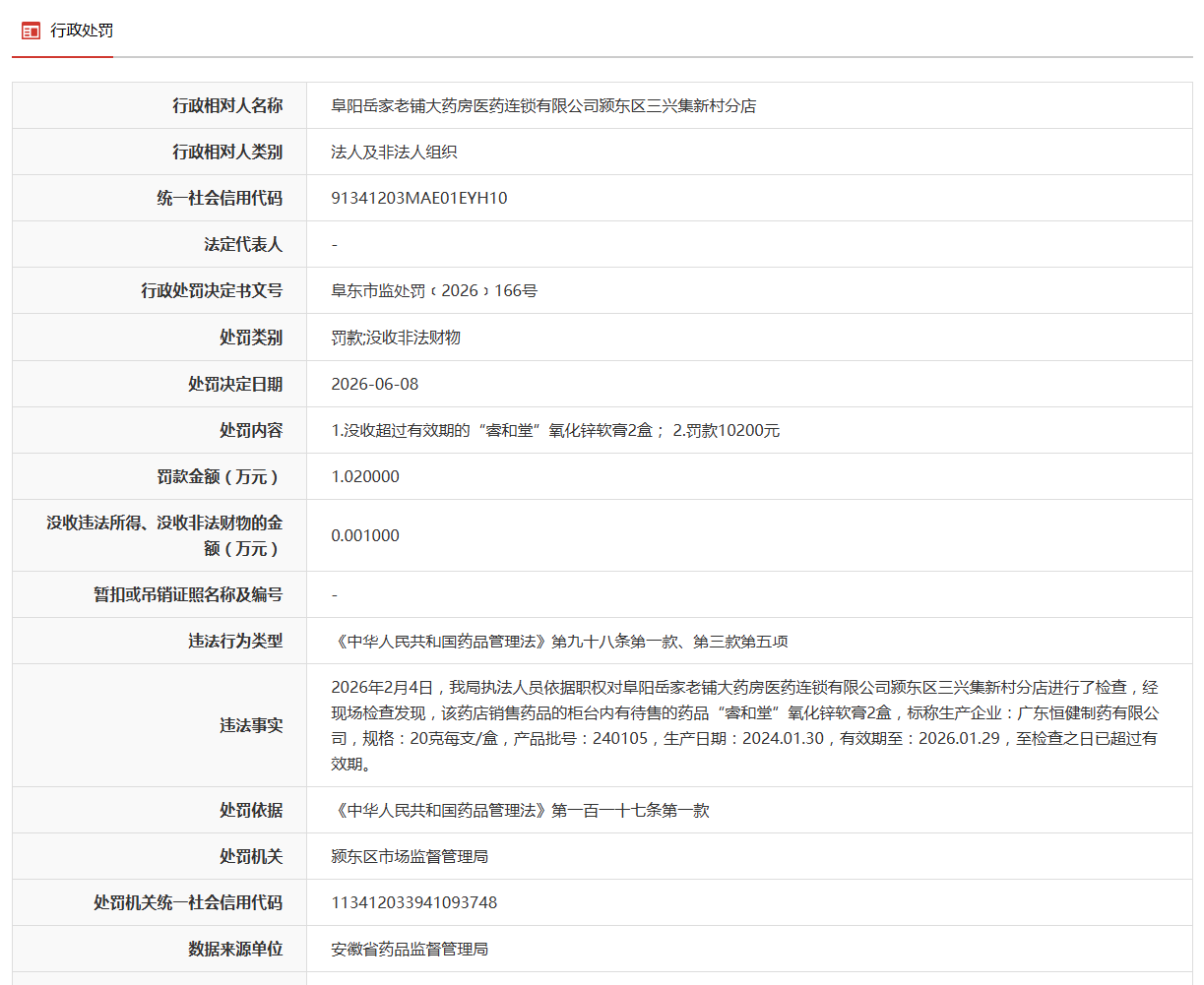Screen dimensions: 1204x985
Task: Click the 处罚机关统一社会信用代码 label
Action: tap(188, 902)
